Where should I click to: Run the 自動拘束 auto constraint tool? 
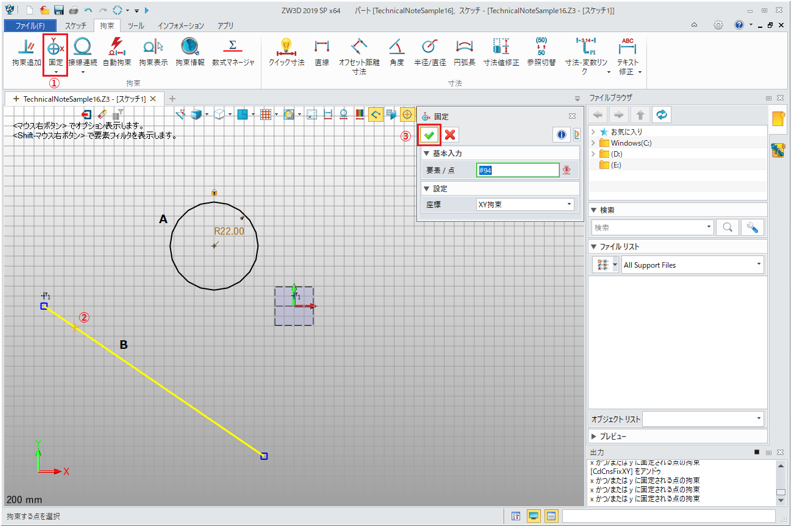click(x=117, y=52)
